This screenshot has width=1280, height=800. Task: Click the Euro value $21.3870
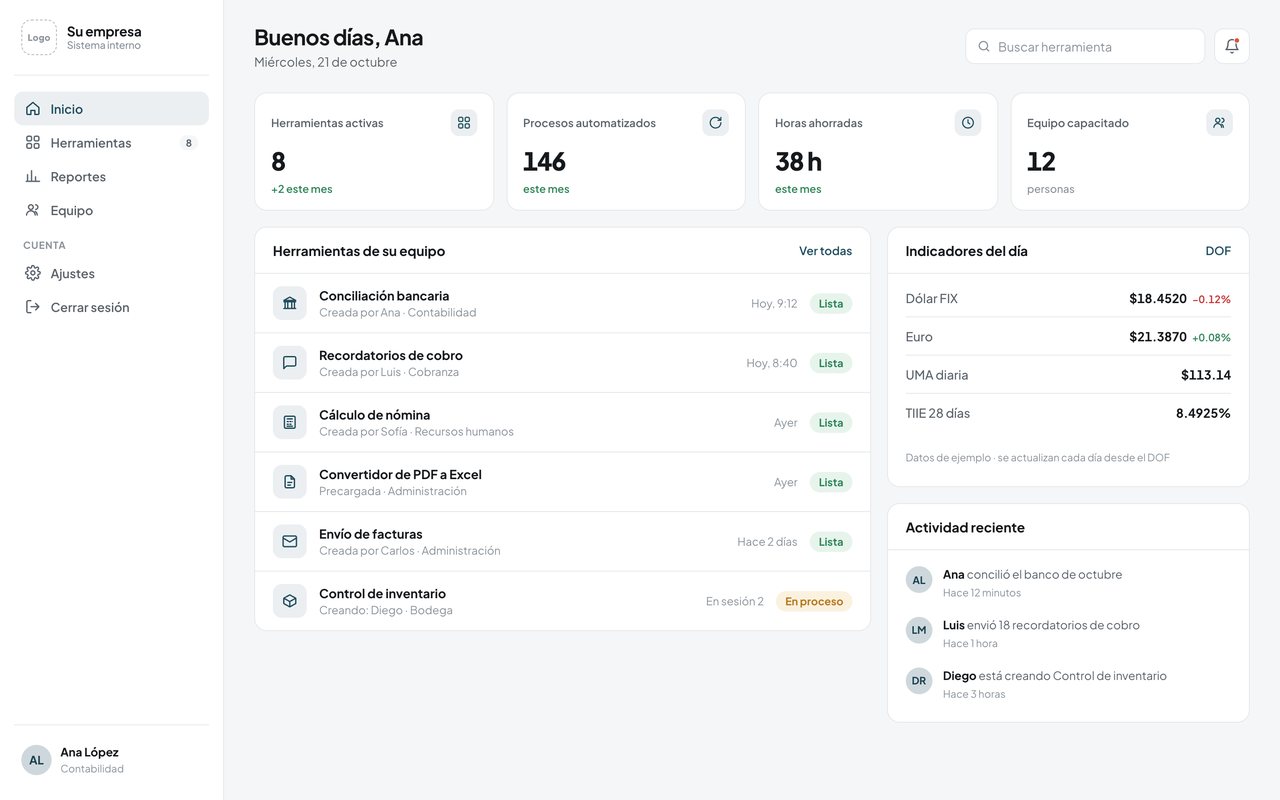1158,337
